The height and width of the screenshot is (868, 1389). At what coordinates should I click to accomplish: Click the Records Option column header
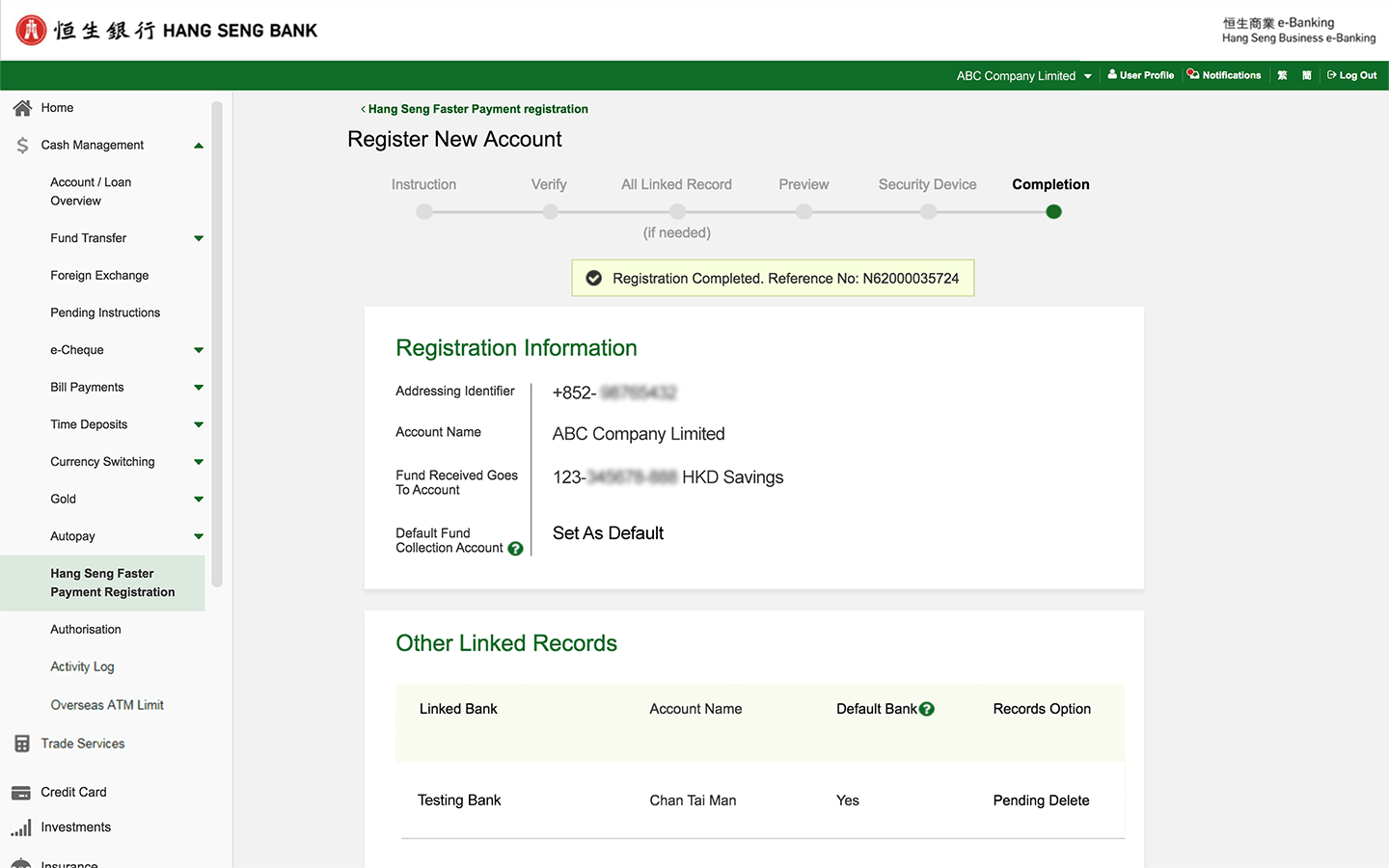1042,709
